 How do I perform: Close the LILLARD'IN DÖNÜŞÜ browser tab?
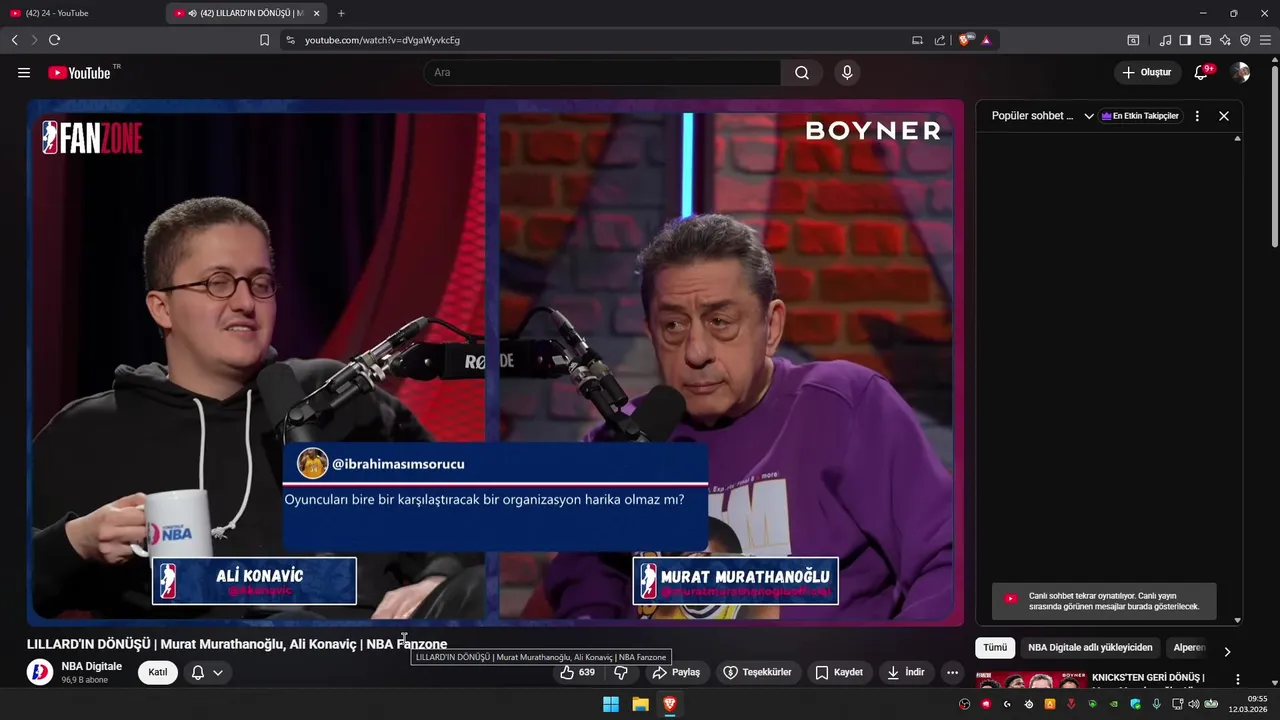(x=317, y=13)
